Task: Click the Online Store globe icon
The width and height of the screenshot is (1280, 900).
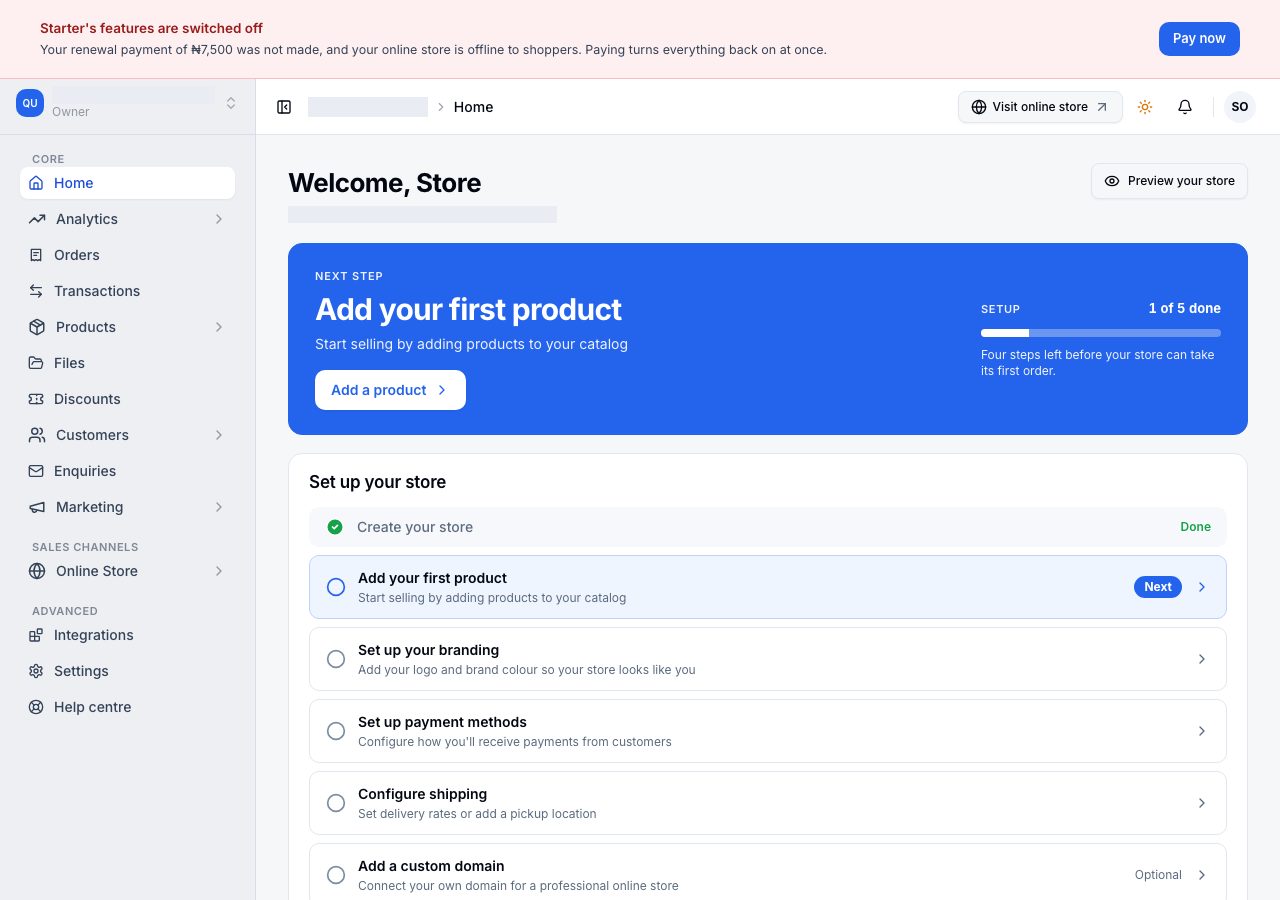Action: pos(37,571)
